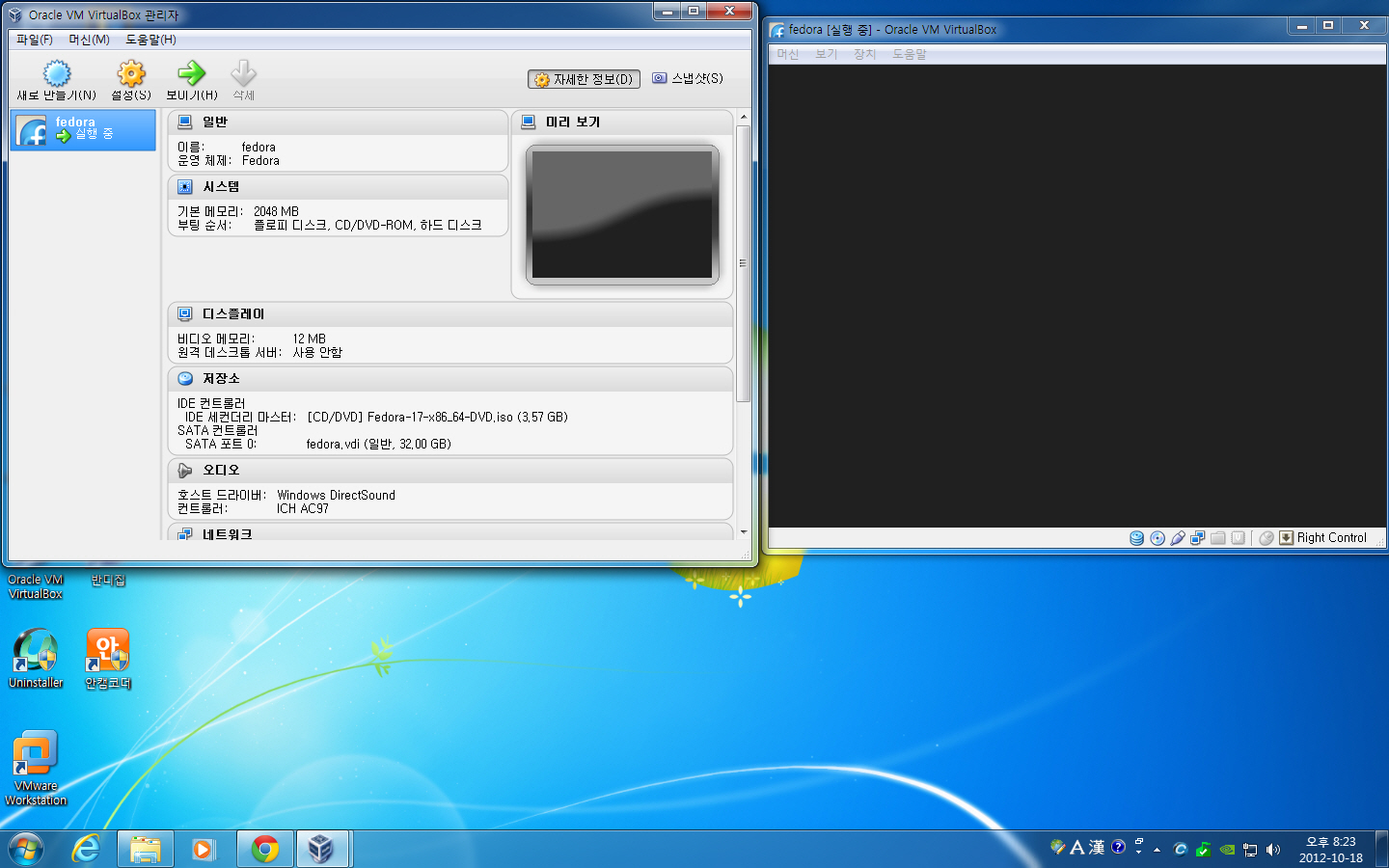Click the Windows DirectSound host driver text
Screen dimensions: 1389x868
tap(336, 496)
